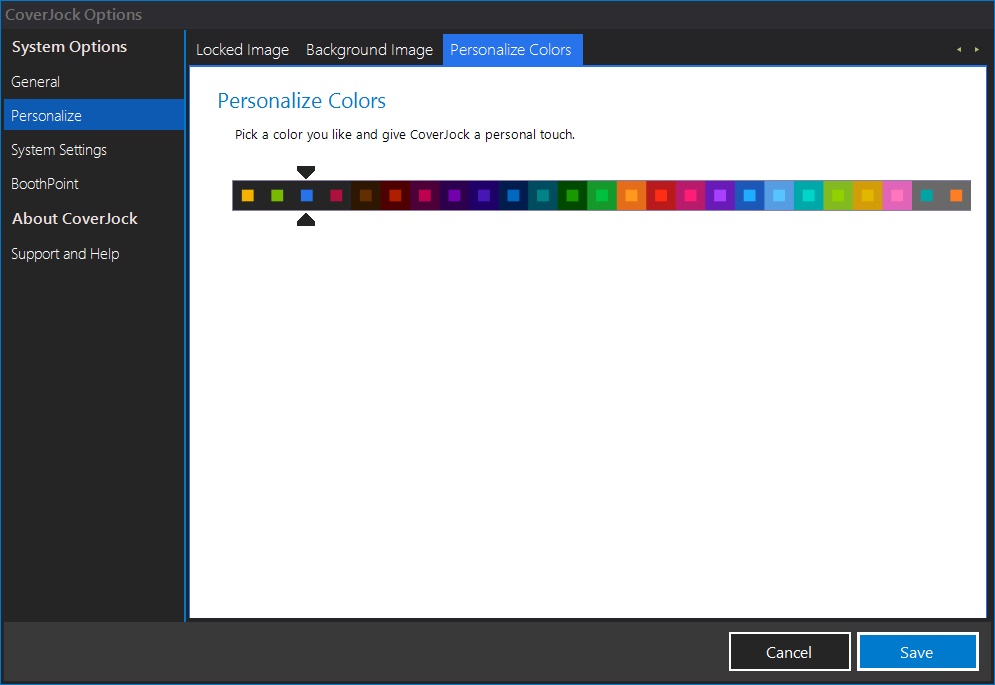Choose the blue swatch on dark navy

(513, 196)
